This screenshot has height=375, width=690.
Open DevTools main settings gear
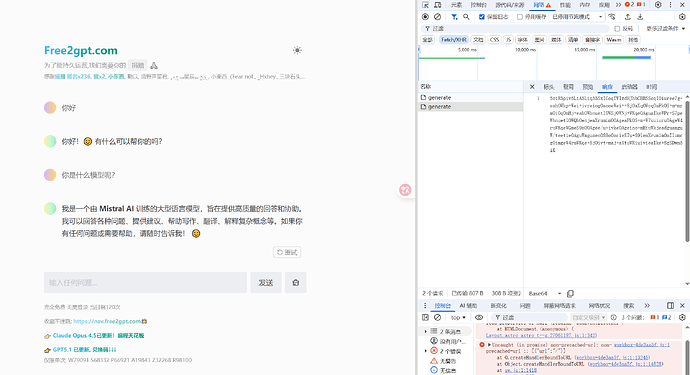click(658, 5)
